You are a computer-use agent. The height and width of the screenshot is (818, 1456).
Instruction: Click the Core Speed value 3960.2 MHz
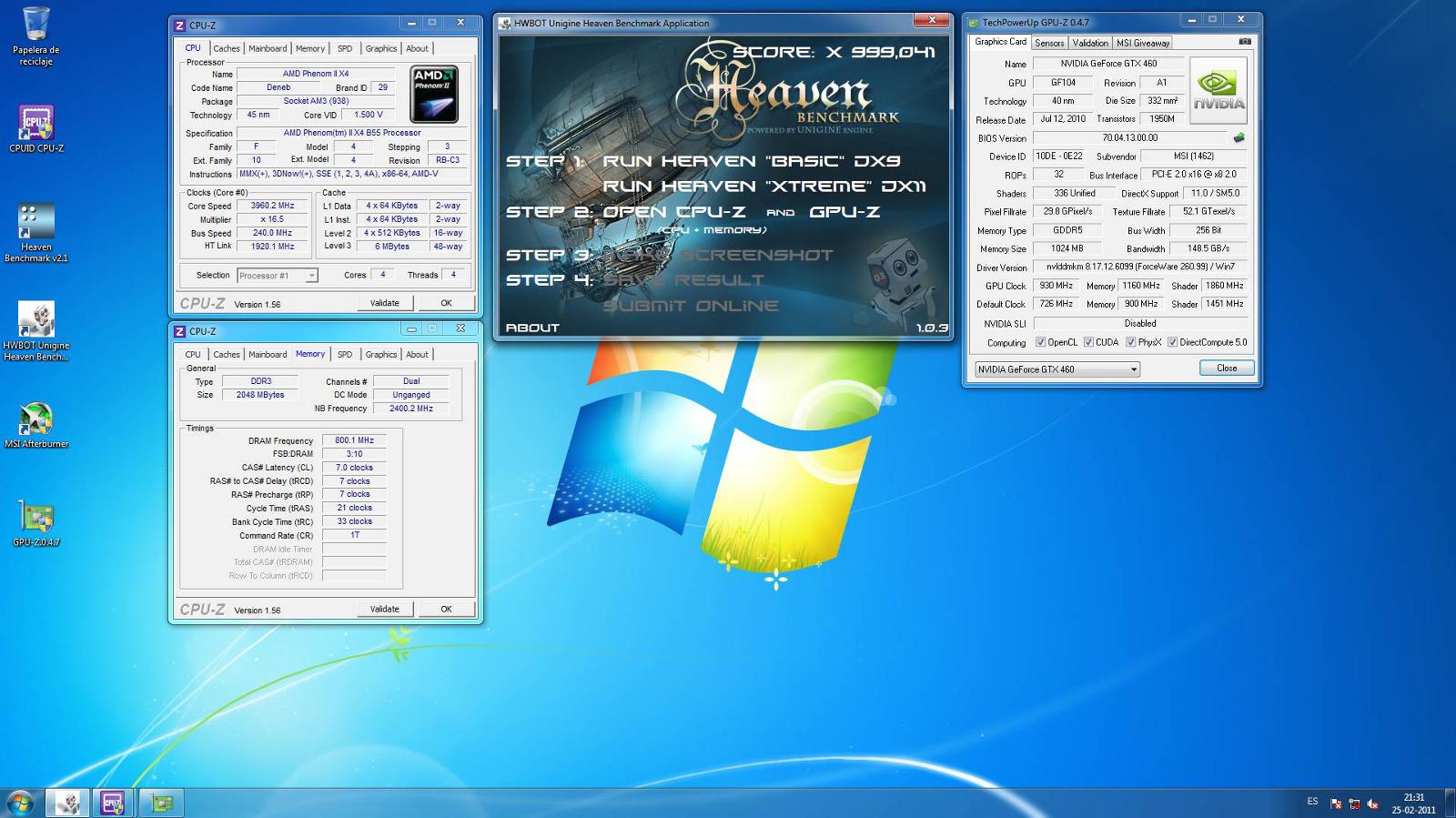pyautogui.click(x=272, y=206)
